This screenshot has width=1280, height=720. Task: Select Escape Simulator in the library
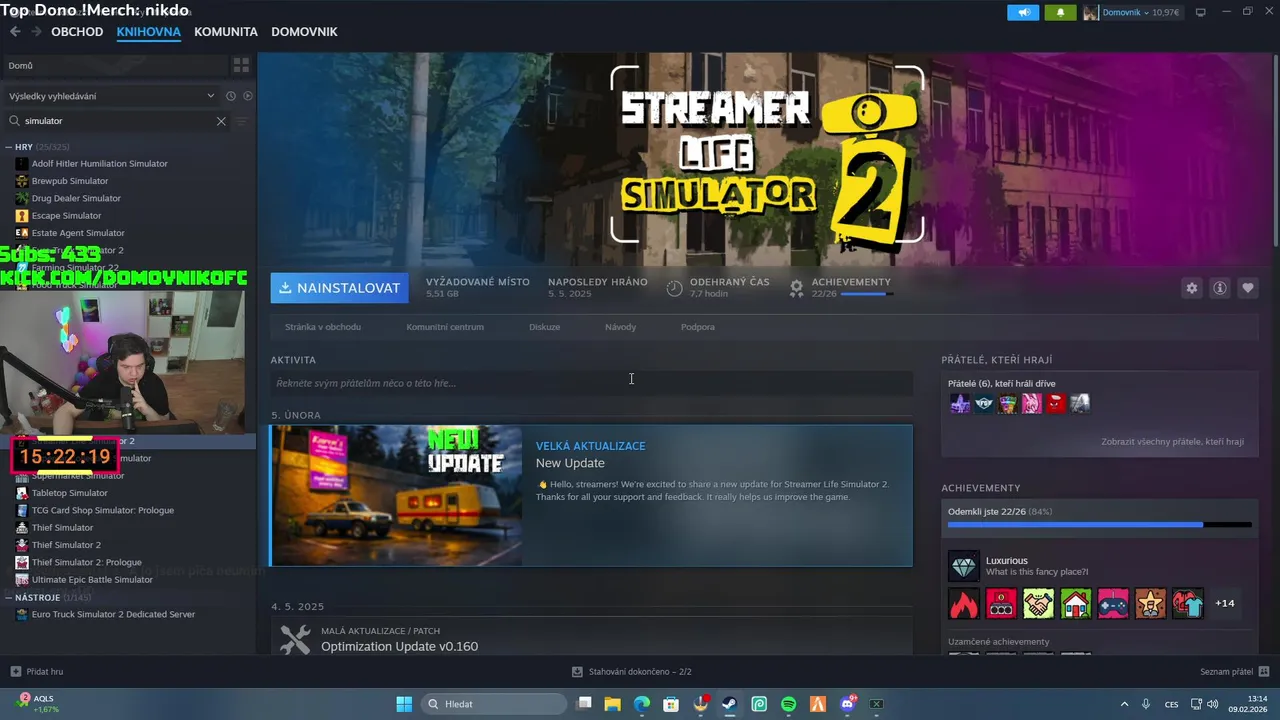66,215
